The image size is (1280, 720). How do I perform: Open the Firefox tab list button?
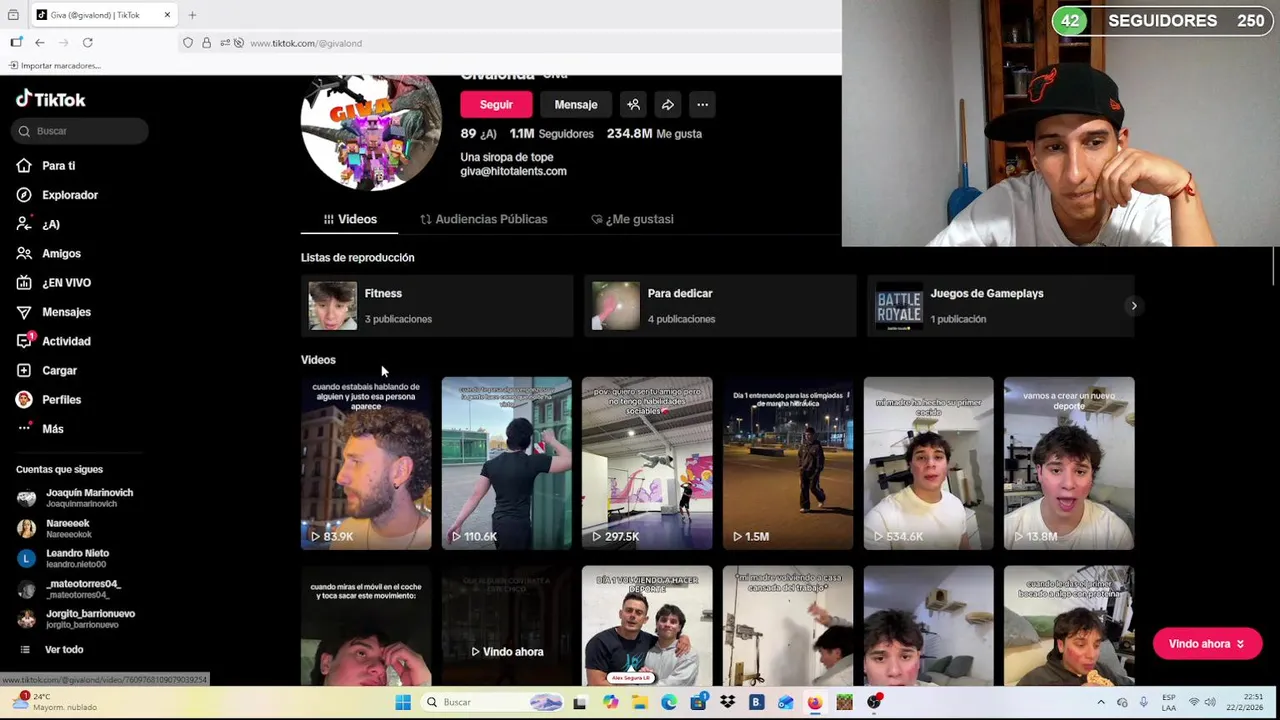[13, 15]
